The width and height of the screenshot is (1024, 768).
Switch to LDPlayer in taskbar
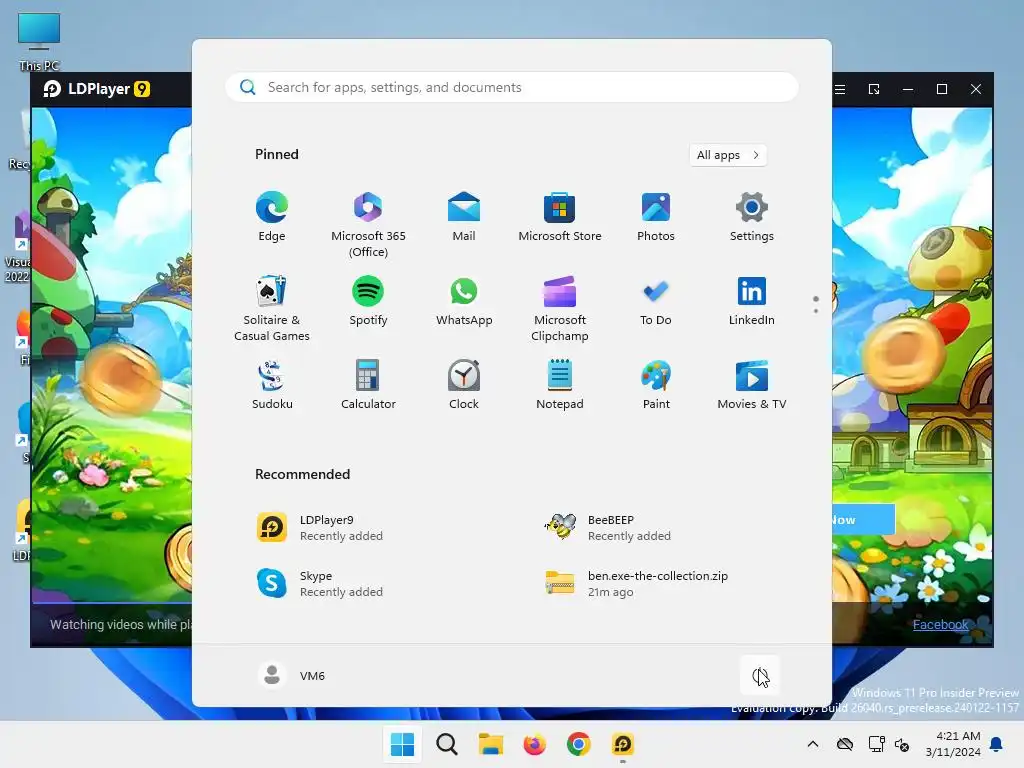click(x=622, y=744)
